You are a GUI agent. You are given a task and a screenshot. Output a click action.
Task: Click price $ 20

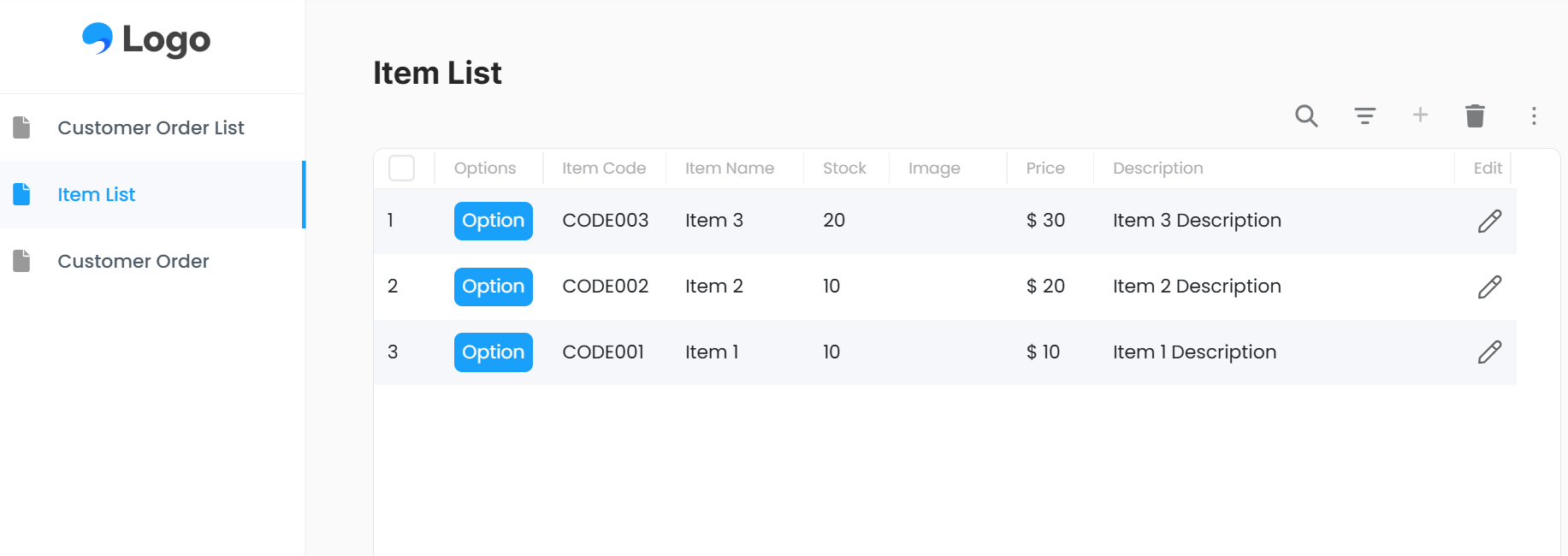(x=1045, y=287)
